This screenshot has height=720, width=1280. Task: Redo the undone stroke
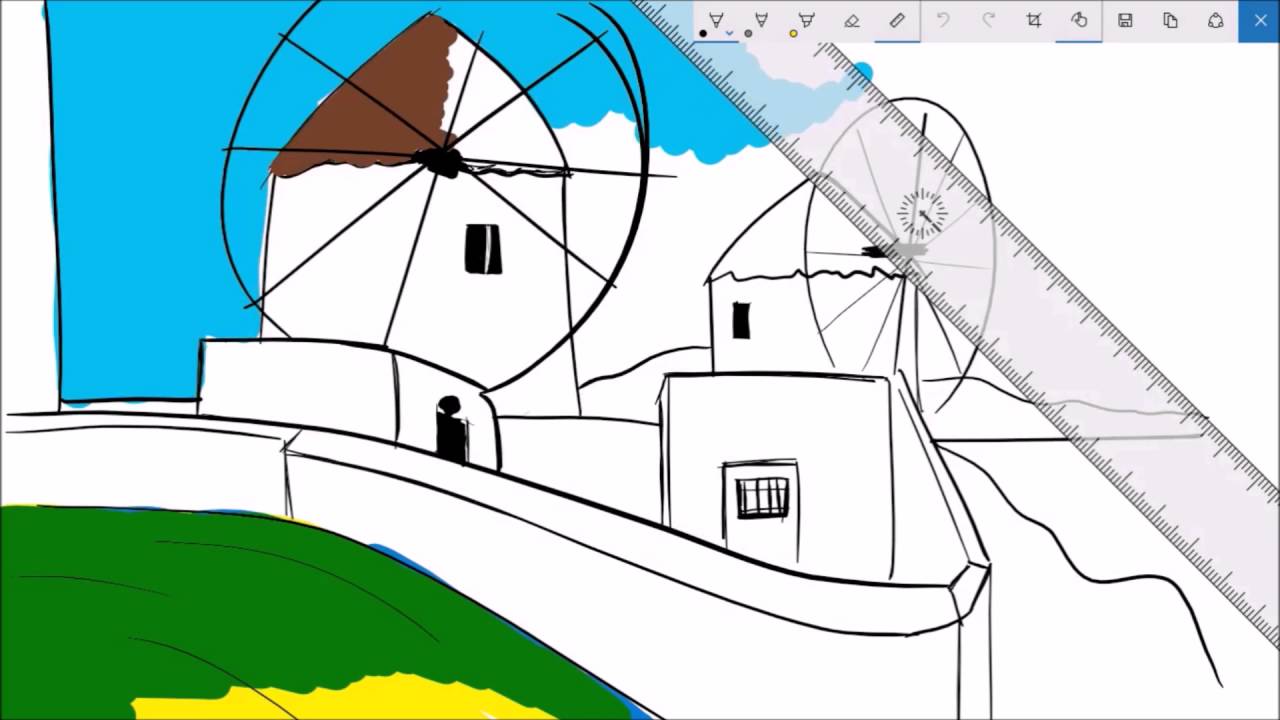[988, 21]
